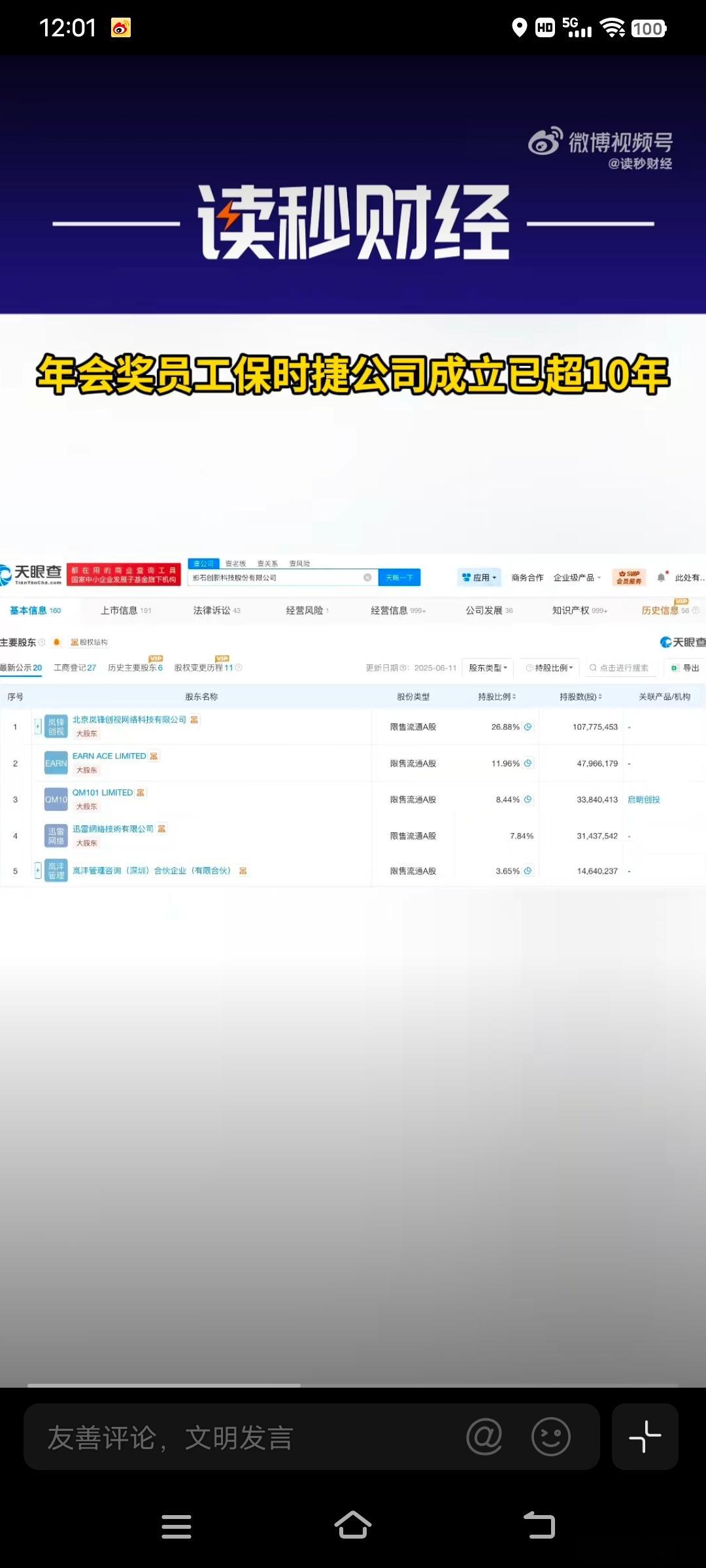The height and width of the screenshot is (1568, 706).
Task: Click equity structure icon beside QM101 LIMITED
Action: click(x=141, y=792)
